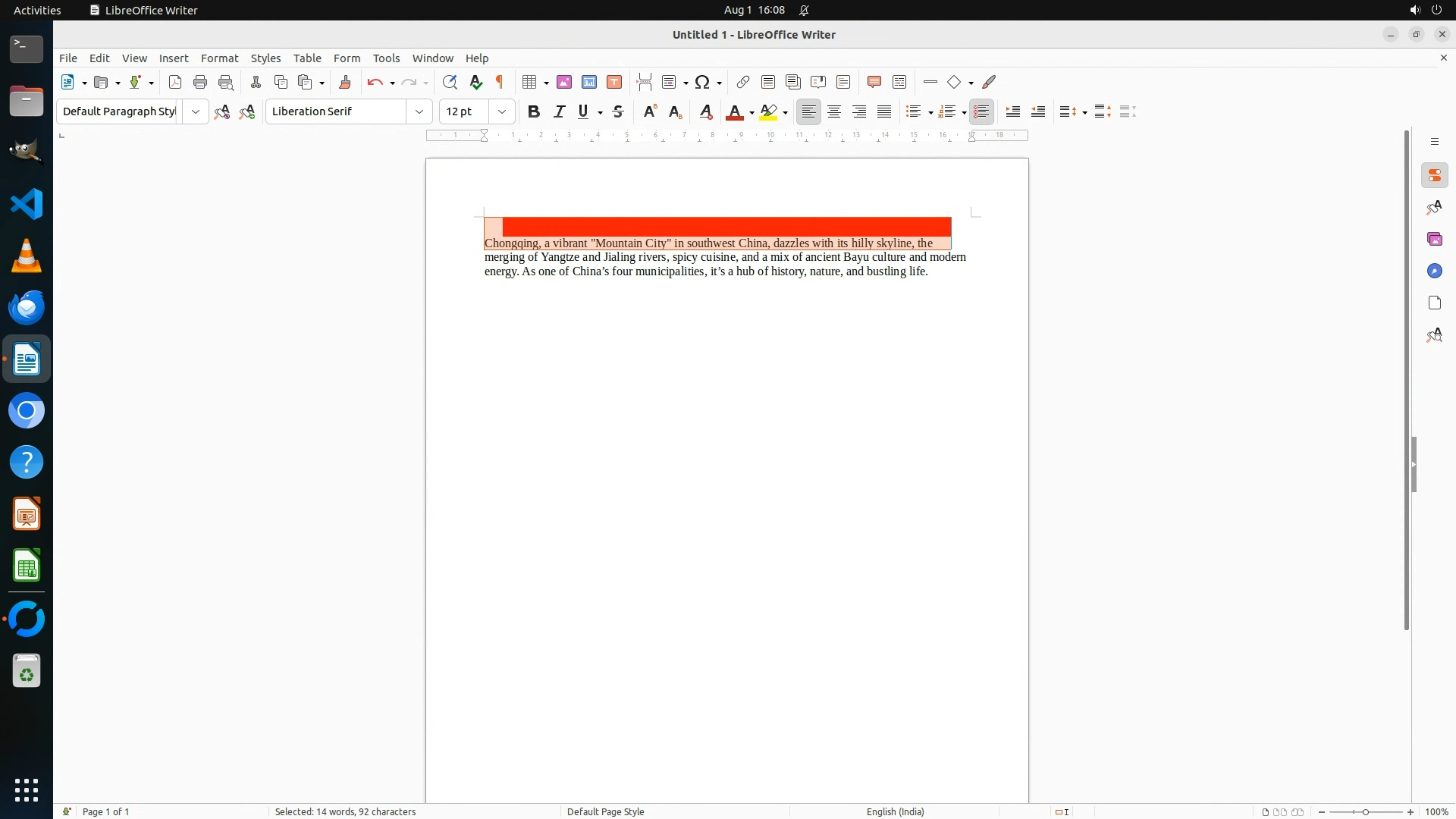
Task: Click Default Page Style in status bar
Action: pos(605,811)
